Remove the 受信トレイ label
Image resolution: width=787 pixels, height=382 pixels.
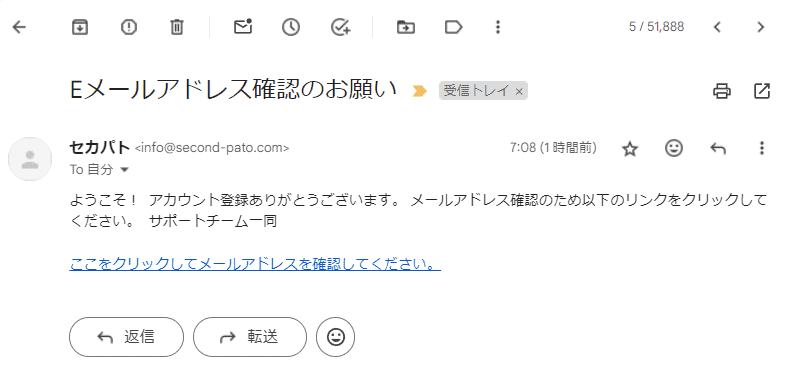[519, 91]
